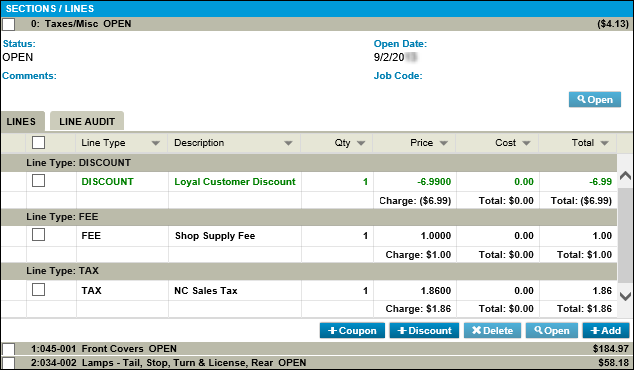Switch to the LINES tab

pyautogui.click(x=23, y=121)
